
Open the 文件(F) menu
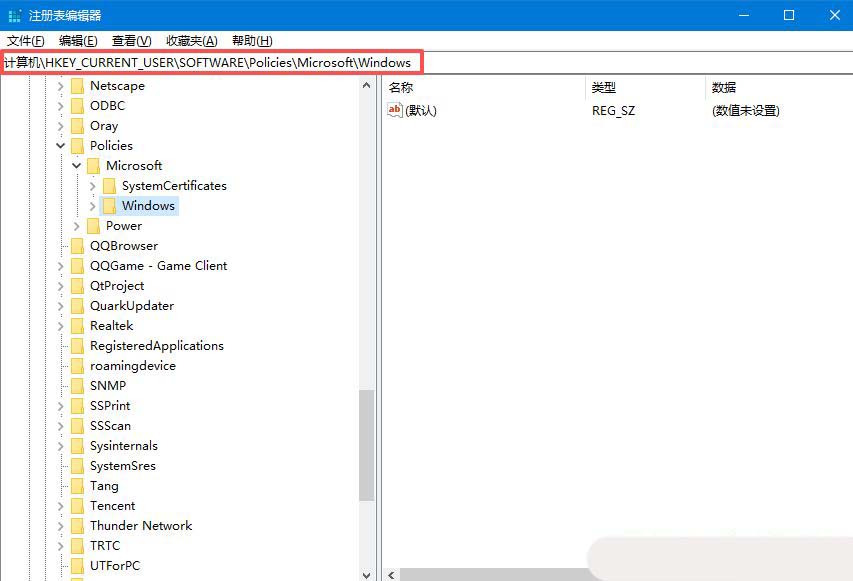(x=26, y=41)
